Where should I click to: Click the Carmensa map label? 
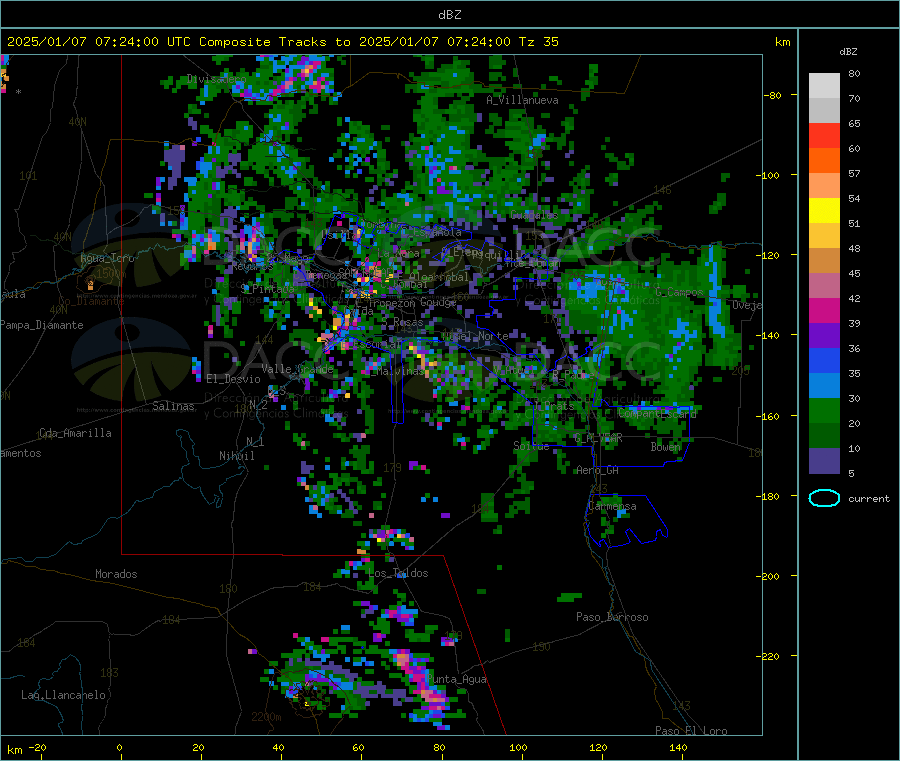coord(612,507)
